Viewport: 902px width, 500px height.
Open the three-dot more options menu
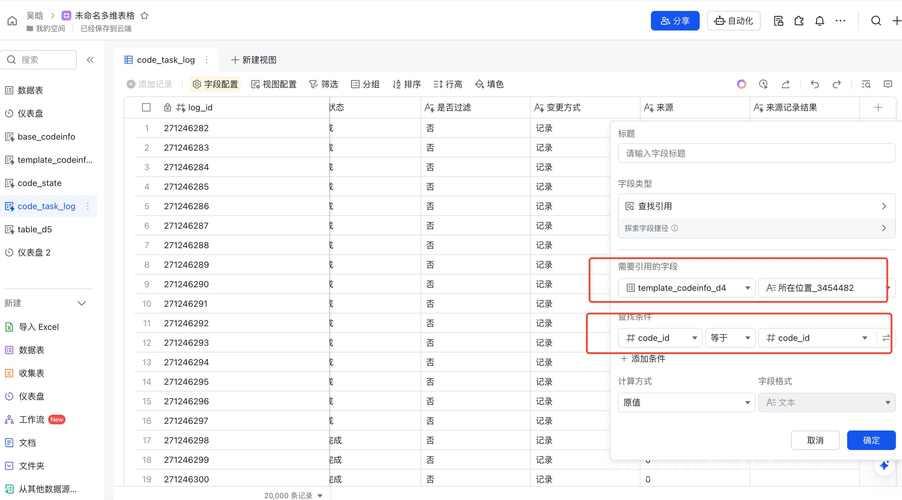tap(840, 21)
